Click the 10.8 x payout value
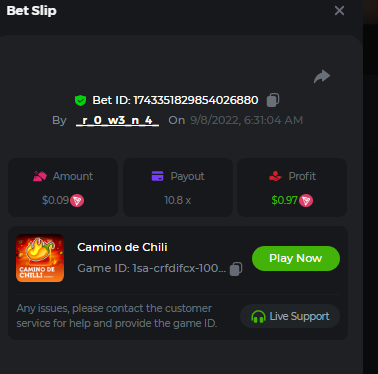Screen dimensions: 378x374 pyautogui.click(x=178, y=200)
